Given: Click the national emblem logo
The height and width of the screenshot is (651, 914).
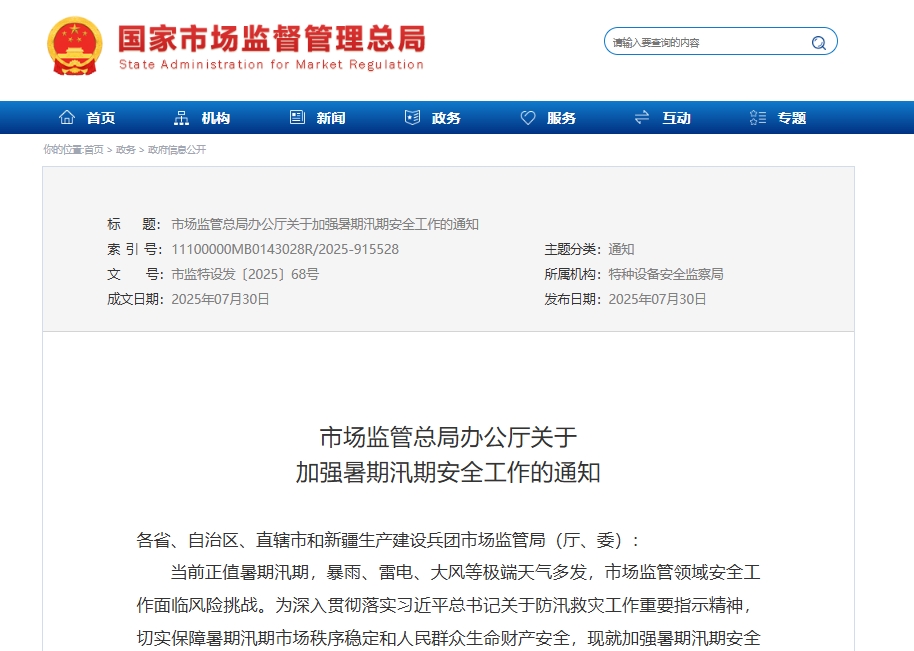Looking at the screenshot, I should pyautogui.click(x=74, y=45).
